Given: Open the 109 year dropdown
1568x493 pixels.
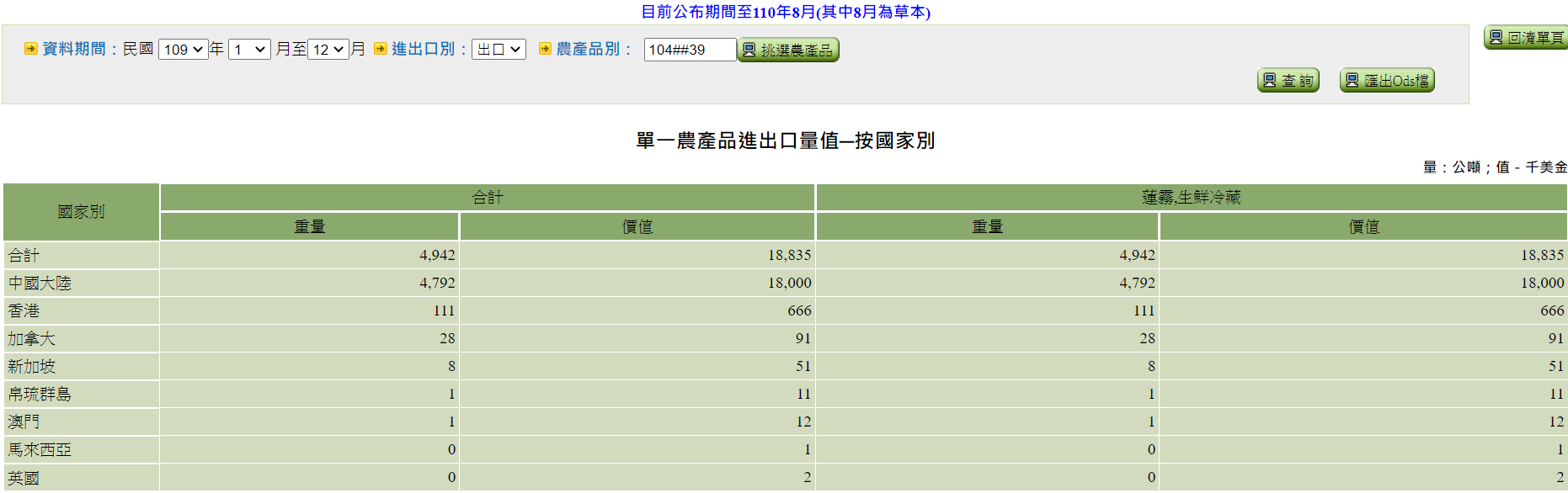Looking at the screenshot, I should pyautogui.click(x=183, y=50).
